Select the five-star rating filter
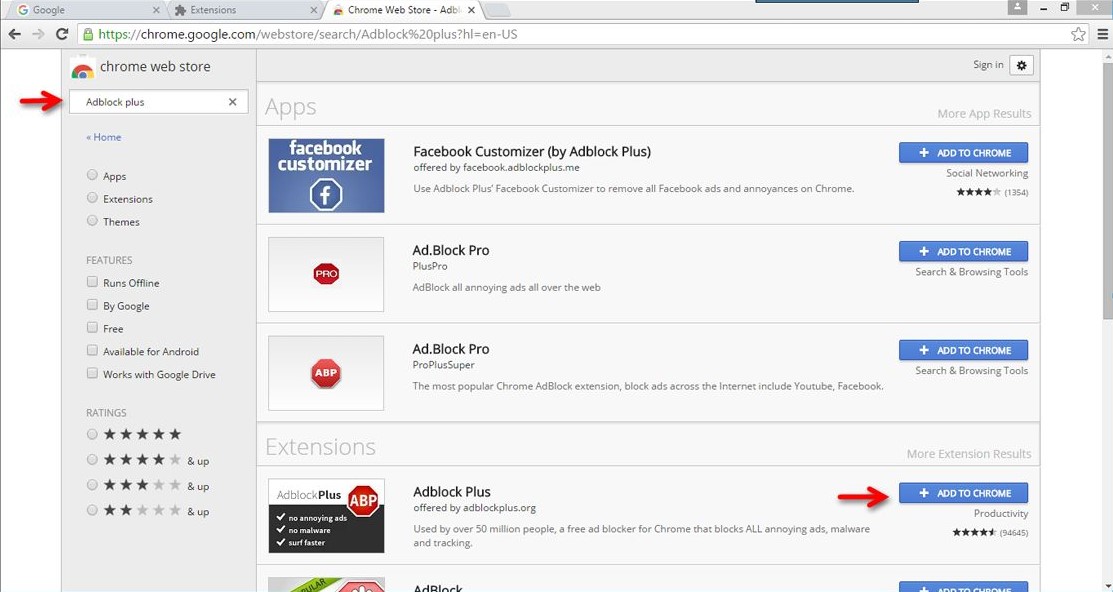Image resolution: width=1113 pixels, height=592 pixels. tap(92, 434)
